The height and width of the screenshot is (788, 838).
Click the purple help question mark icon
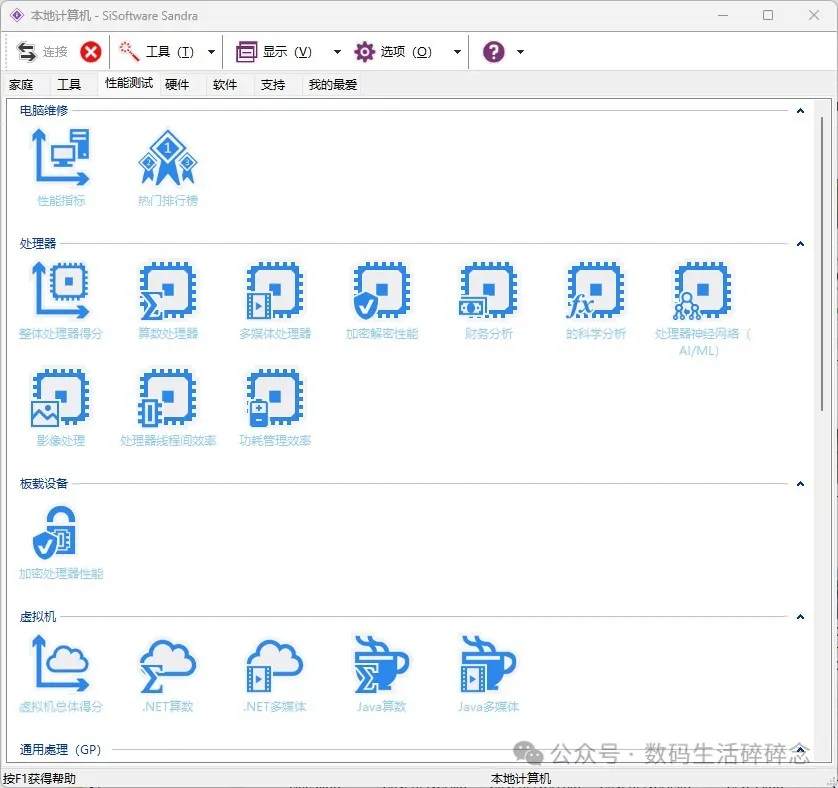[493, 52]
